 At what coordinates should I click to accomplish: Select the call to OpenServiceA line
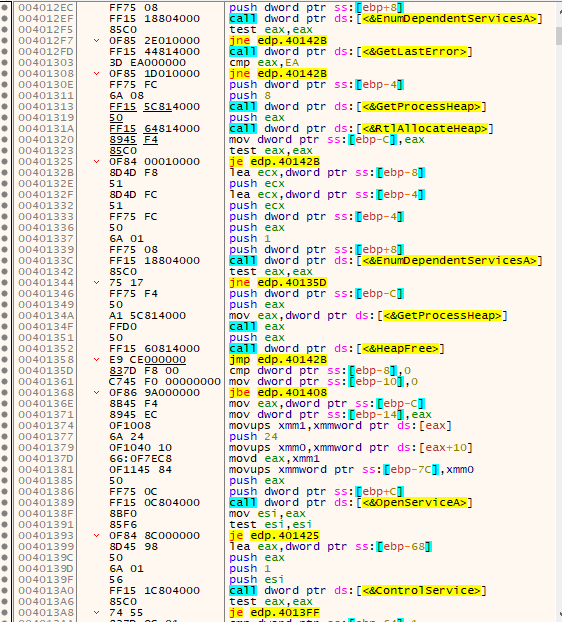coord(351,502)
